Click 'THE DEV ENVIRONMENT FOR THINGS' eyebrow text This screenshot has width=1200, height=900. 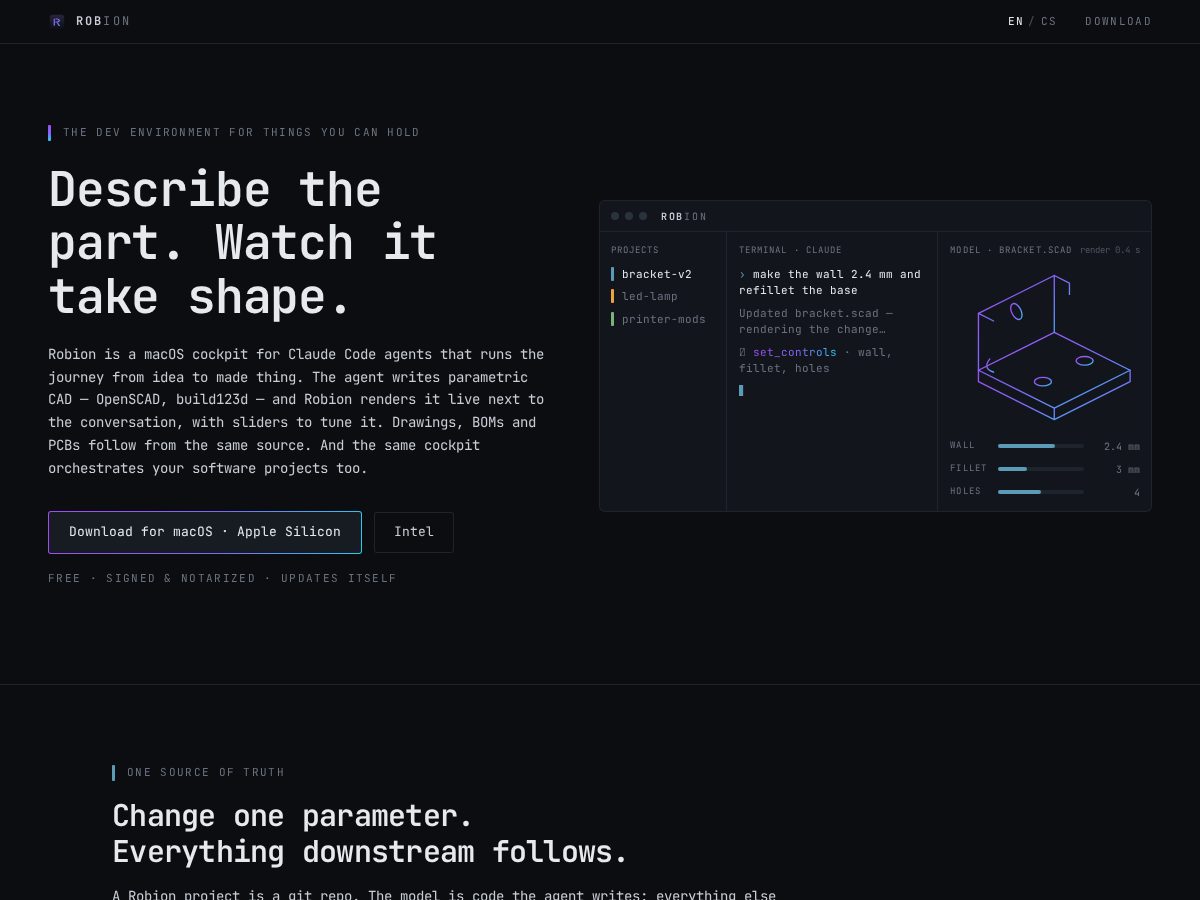pos(241,132)
